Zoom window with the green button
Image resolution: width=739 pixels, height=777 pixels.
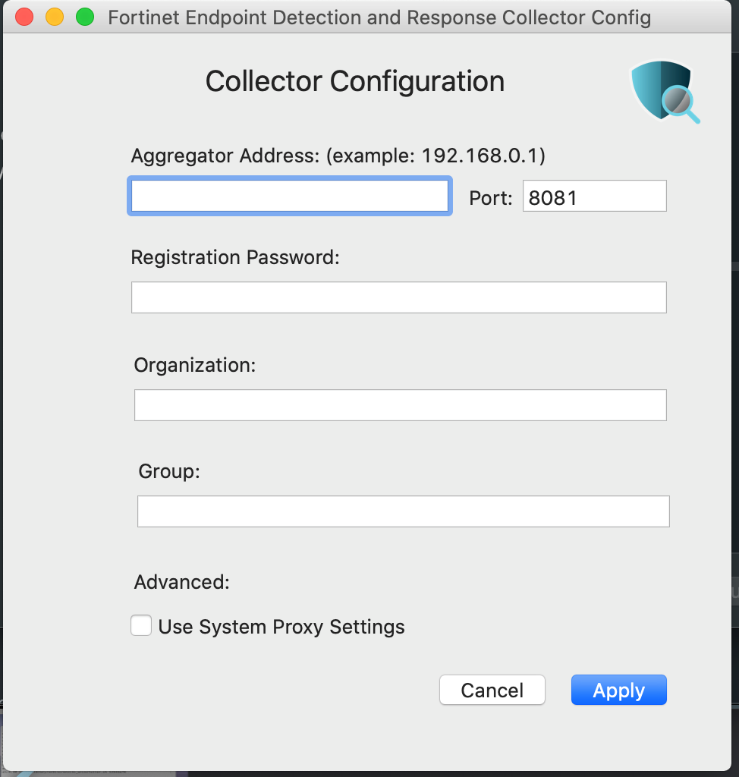click(x=85, y=17)
